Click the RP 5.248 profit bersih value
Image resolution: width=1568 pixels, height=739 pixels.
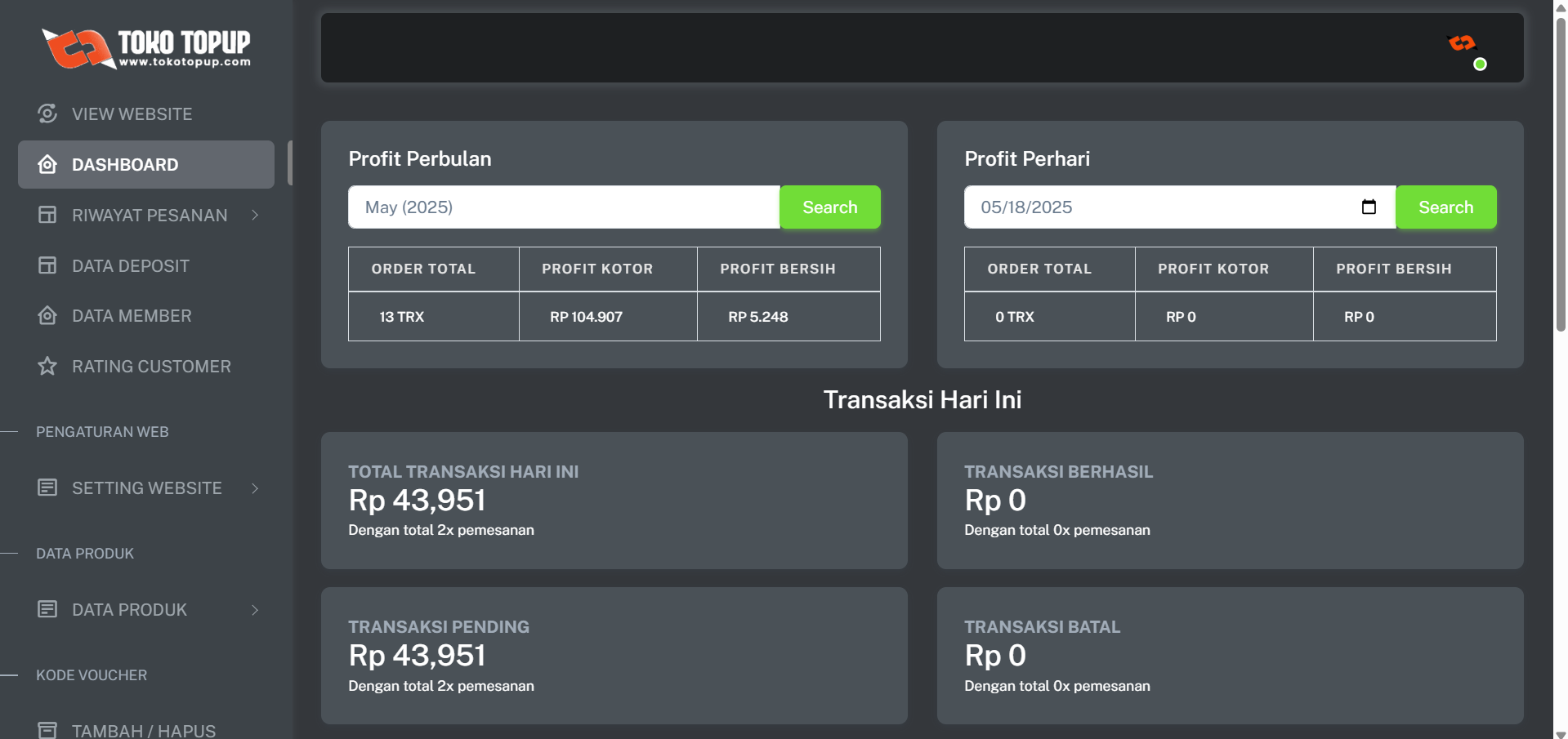[758, 317]
